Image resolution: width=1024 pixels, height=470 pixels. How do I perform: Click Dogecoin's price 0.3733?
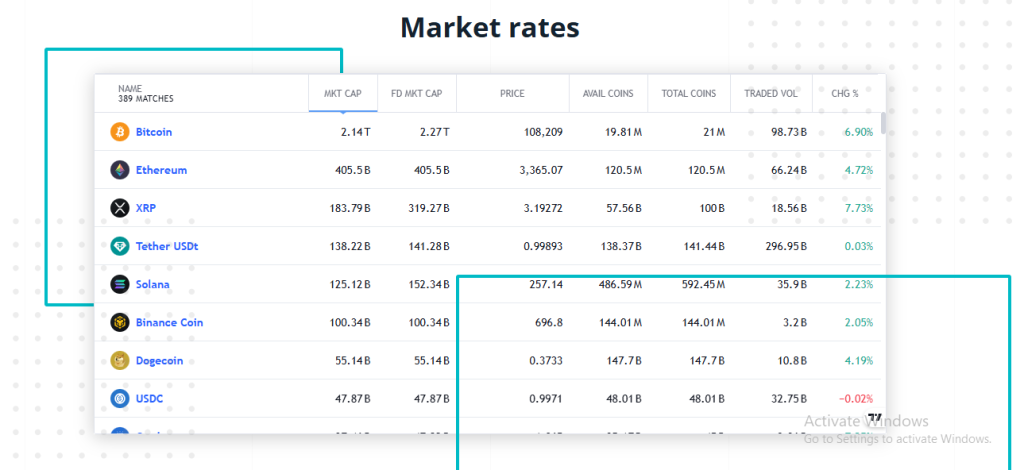545,360
